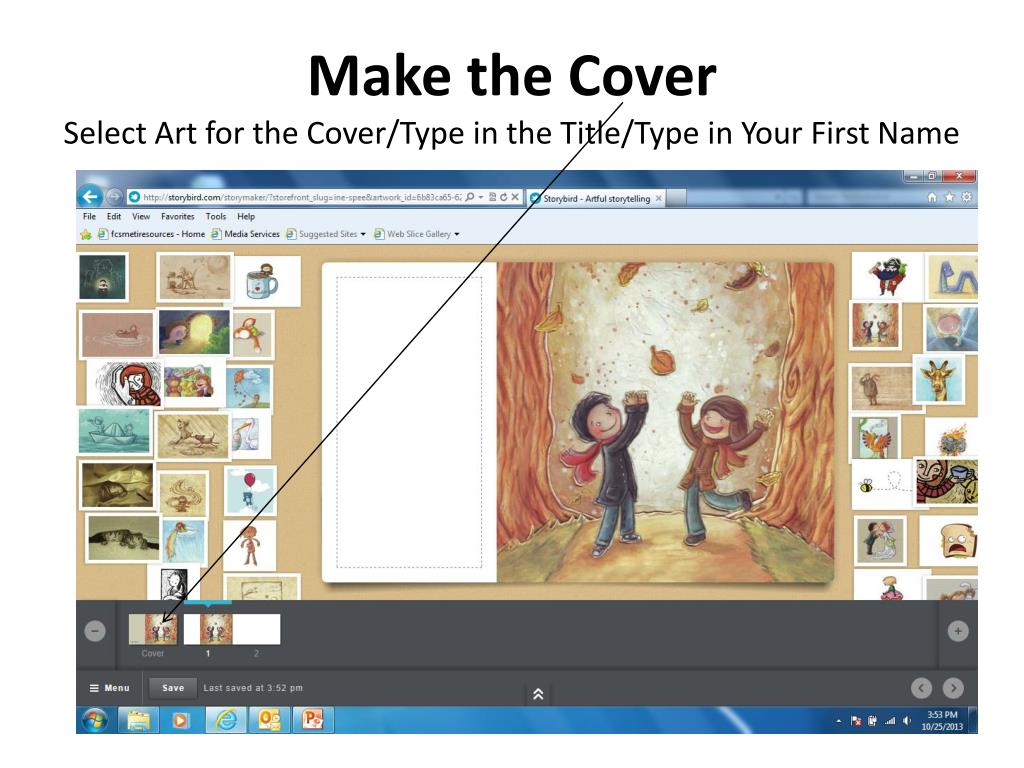Click the volume speaker icon in the tray

coord(906,721)
